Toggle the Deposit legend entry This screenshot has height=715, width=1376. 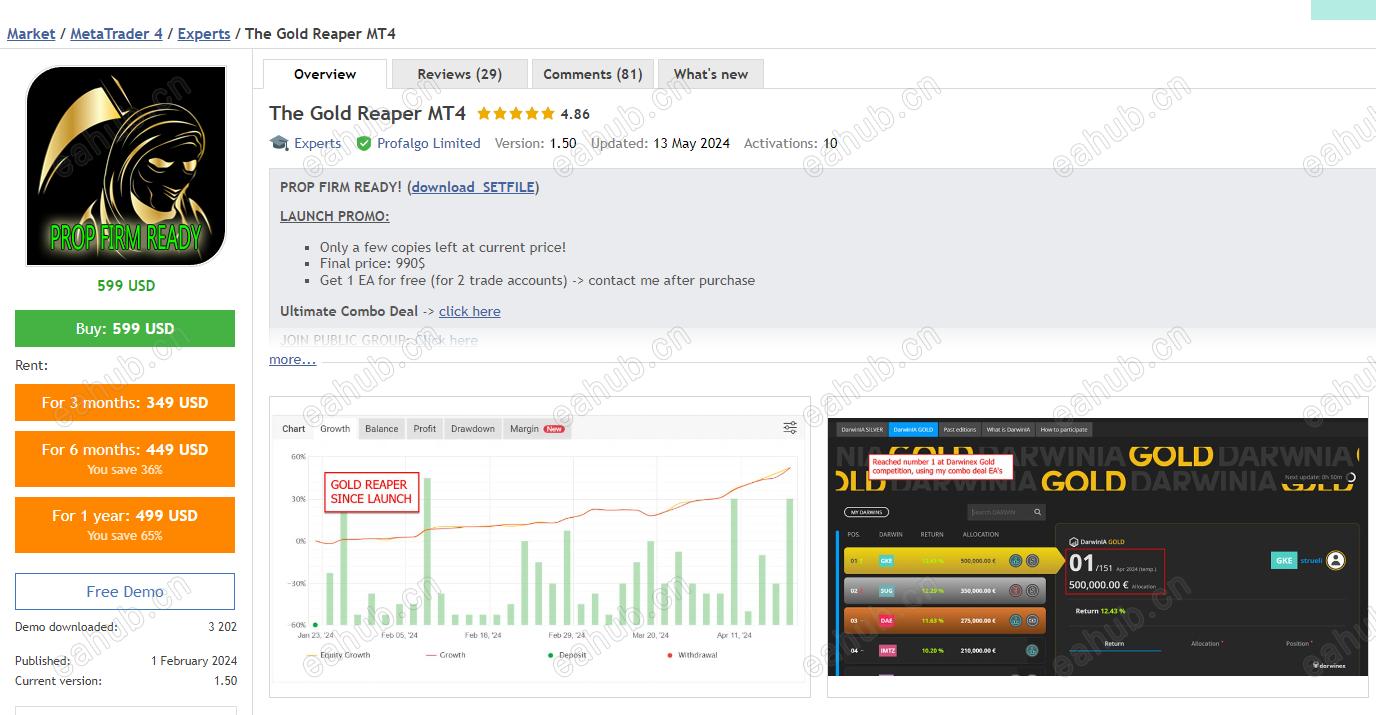[x=567, y=655]
